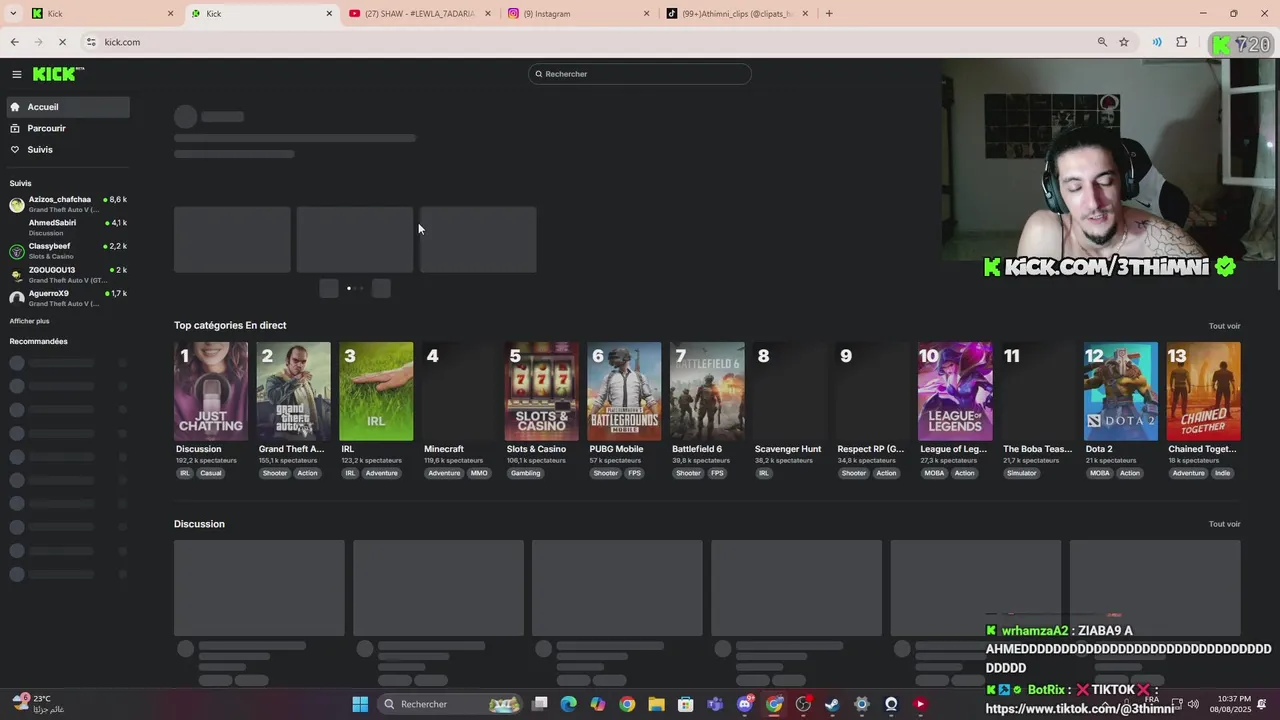Switch to the Instagram tab

[578, 14]
